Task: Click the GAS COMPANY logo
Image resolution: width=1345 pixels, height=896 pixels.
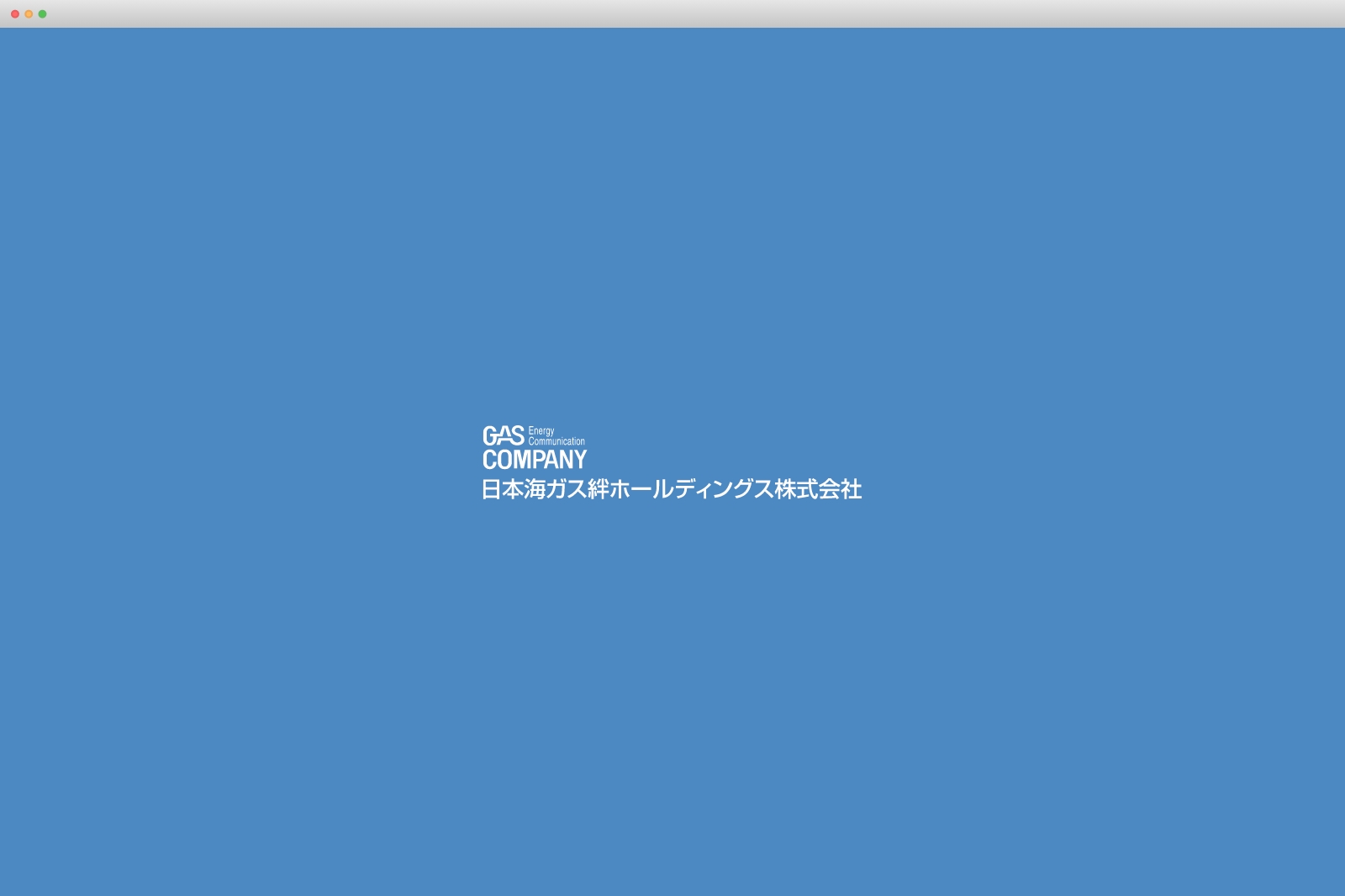Action: [x=535, y=447]
